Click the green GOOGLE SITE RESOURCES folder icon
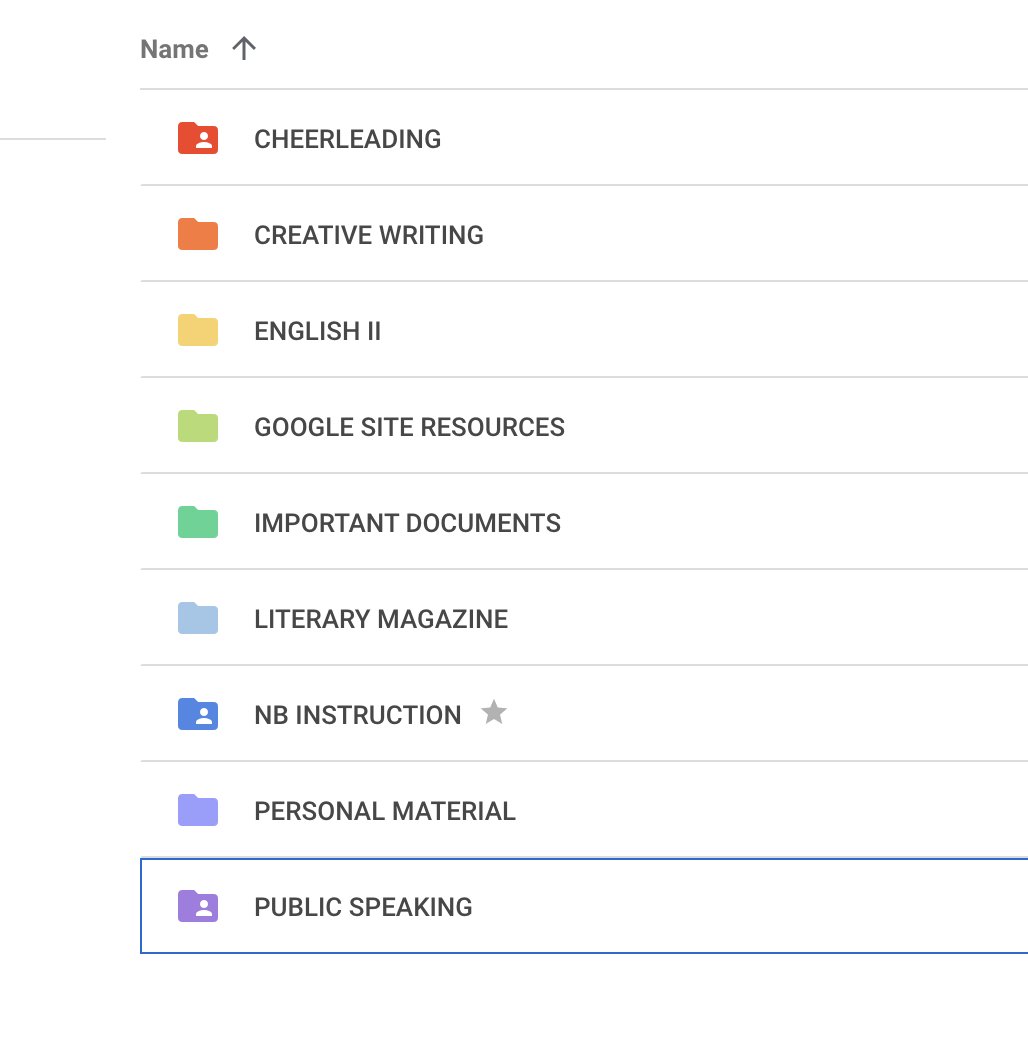Viewport: 1028px width, 1052px height. coord(196,426)
